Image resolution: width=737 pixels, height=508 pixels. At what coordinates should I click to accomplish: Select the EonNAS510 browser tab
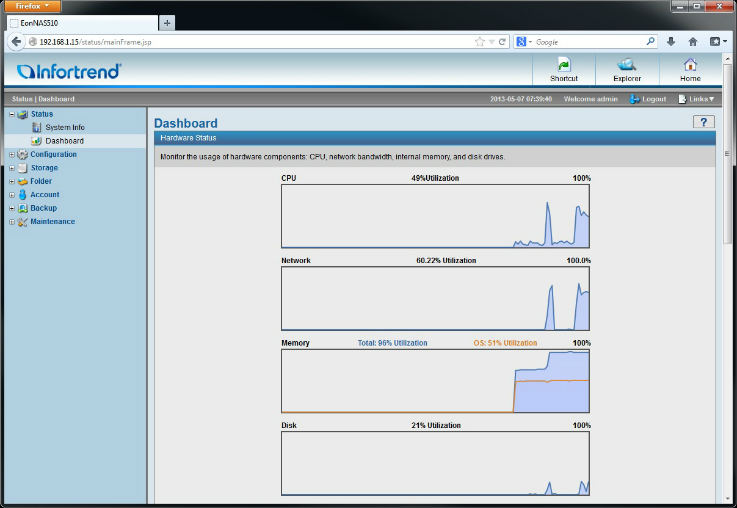pyautogui.click(x=82, y=23)
